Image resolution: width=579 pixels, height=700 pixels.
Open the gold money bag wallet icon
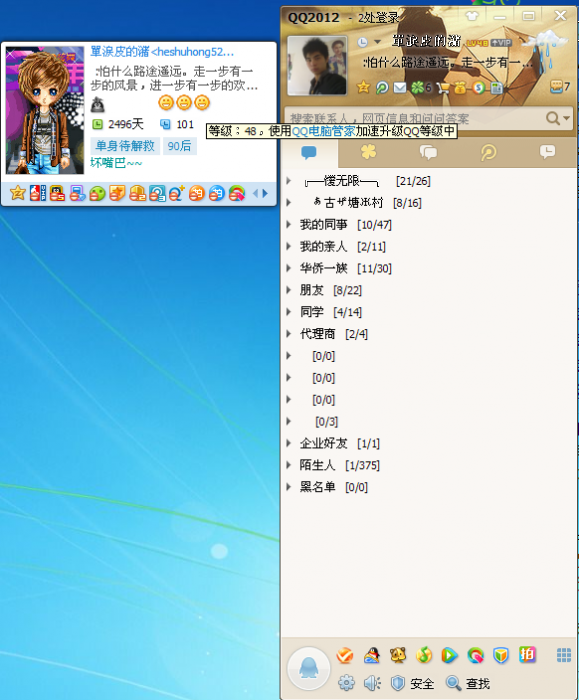[460, 88]
